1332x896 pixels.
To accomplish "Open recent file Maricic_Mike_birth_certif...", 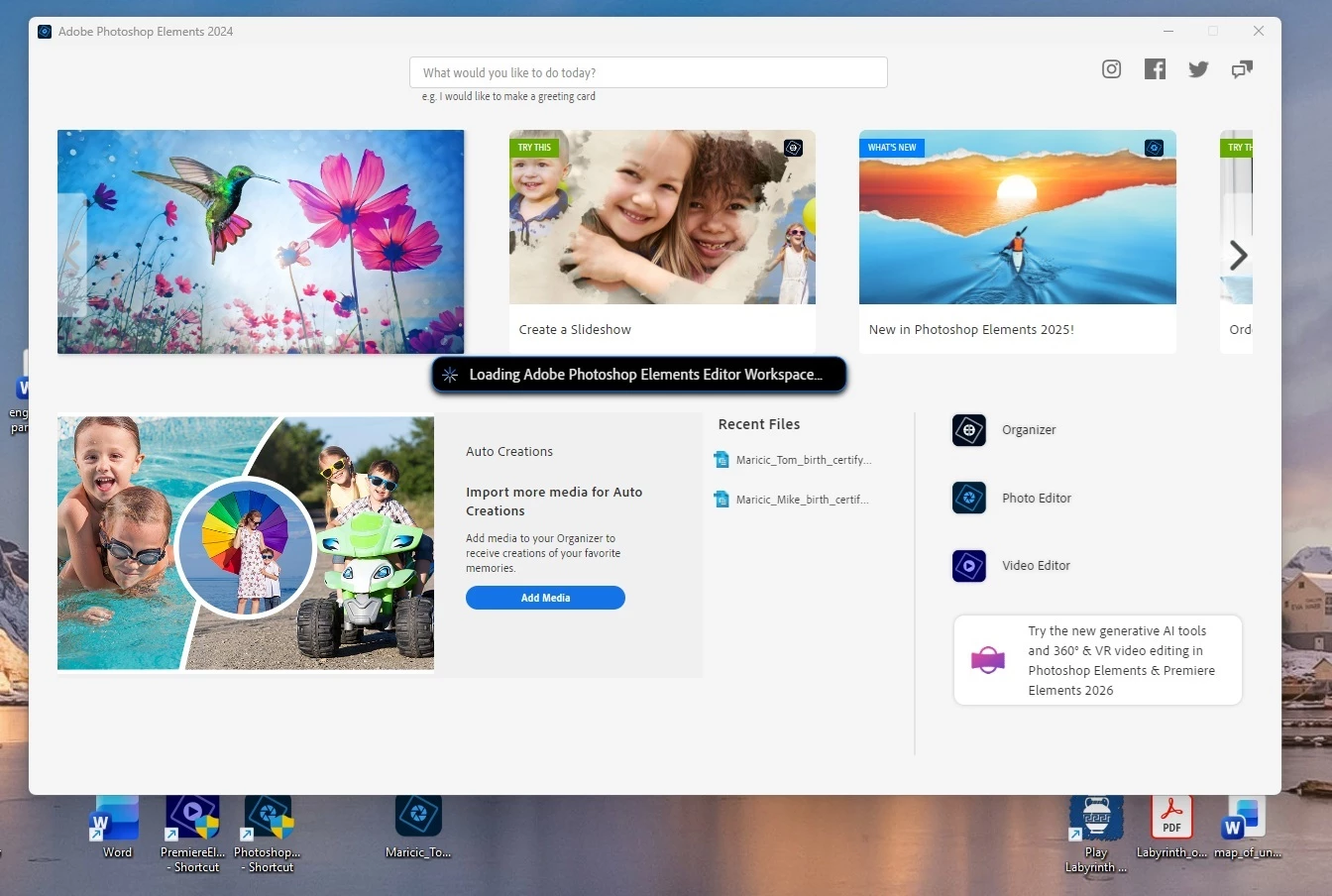I will 792,500.
